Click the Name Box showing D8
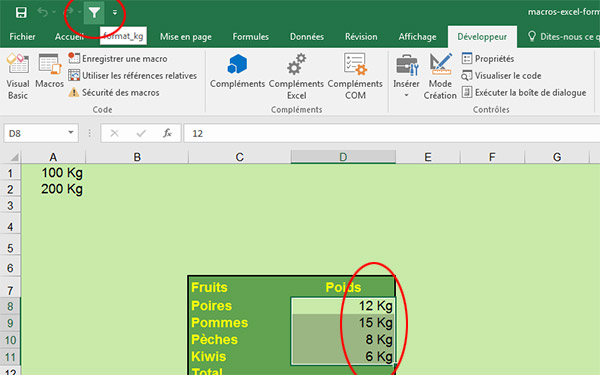The image size is (600, 375). point(35,133)
